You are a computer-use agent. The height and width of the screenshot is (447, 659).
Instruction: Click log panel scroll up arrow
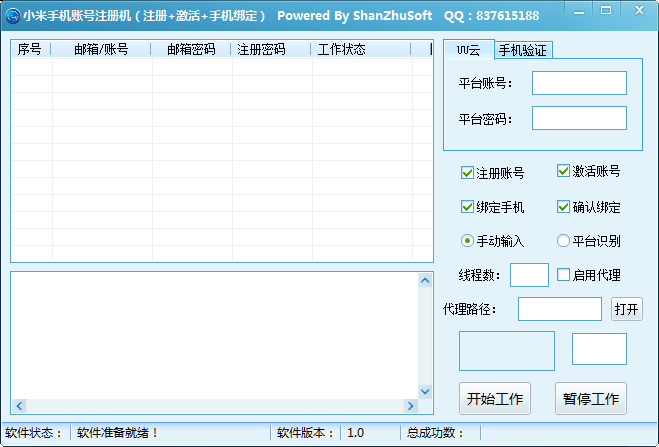pyautogui.click(x=425, y=280)
